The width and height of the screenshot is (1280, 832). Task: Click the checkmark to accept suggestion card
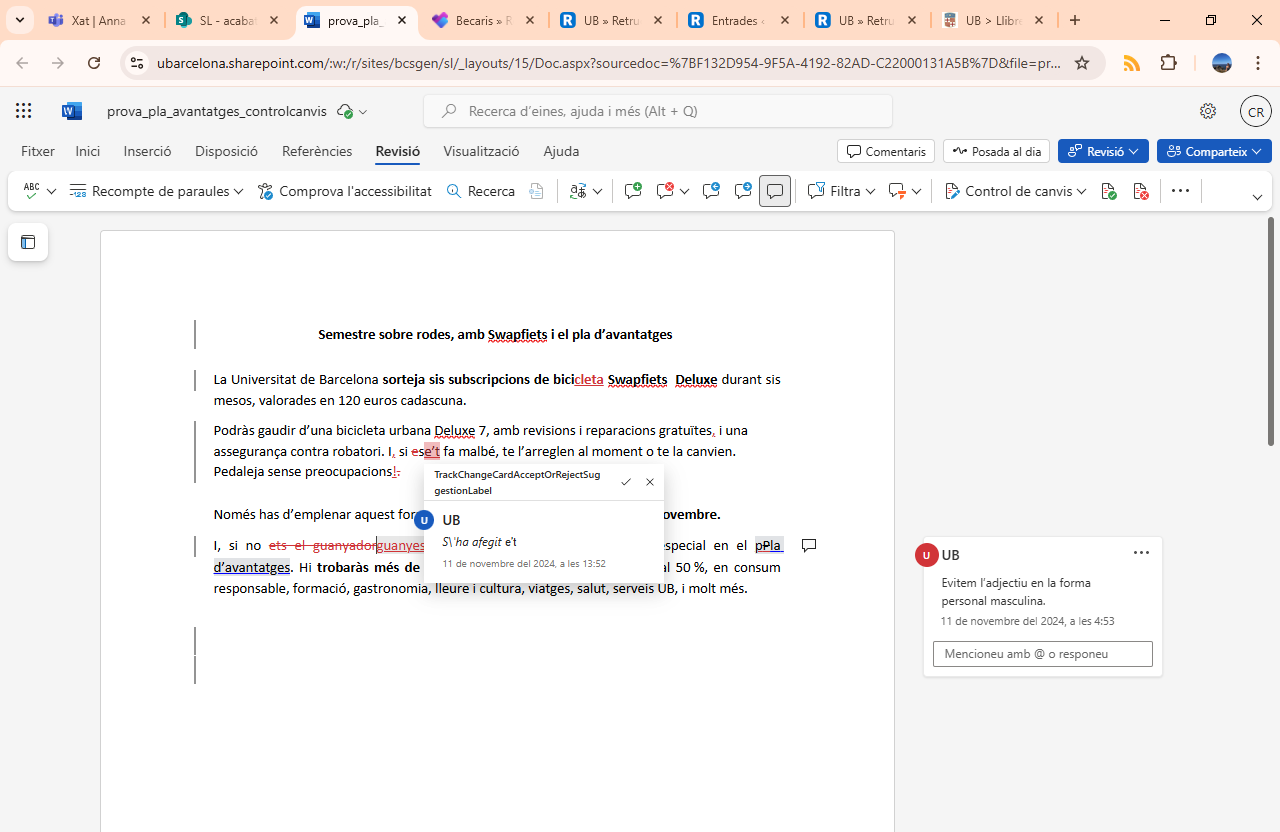626,482
